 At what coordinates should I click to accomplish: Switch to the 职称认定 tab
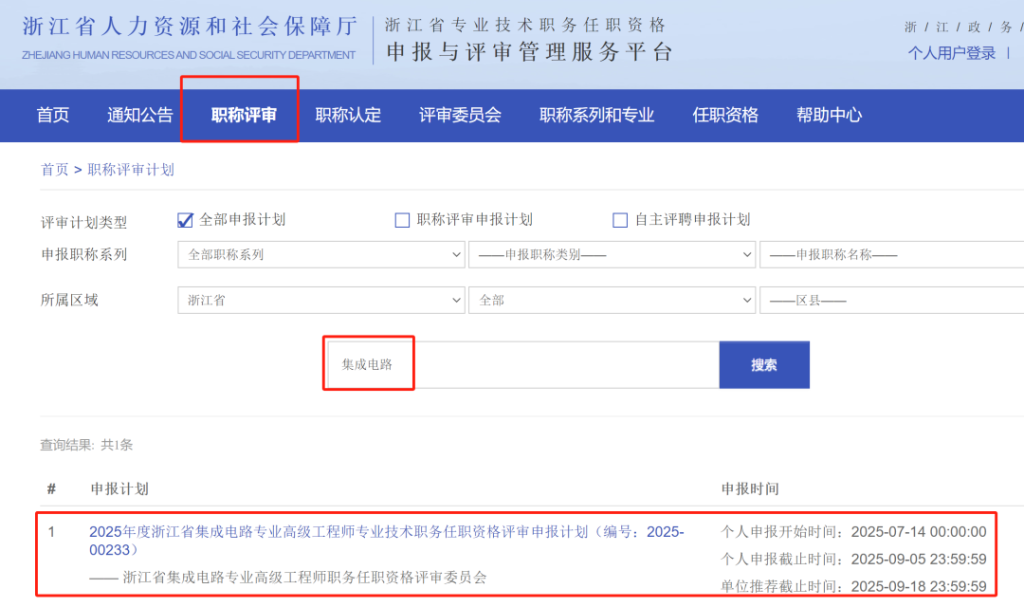[x=348, y=115]
